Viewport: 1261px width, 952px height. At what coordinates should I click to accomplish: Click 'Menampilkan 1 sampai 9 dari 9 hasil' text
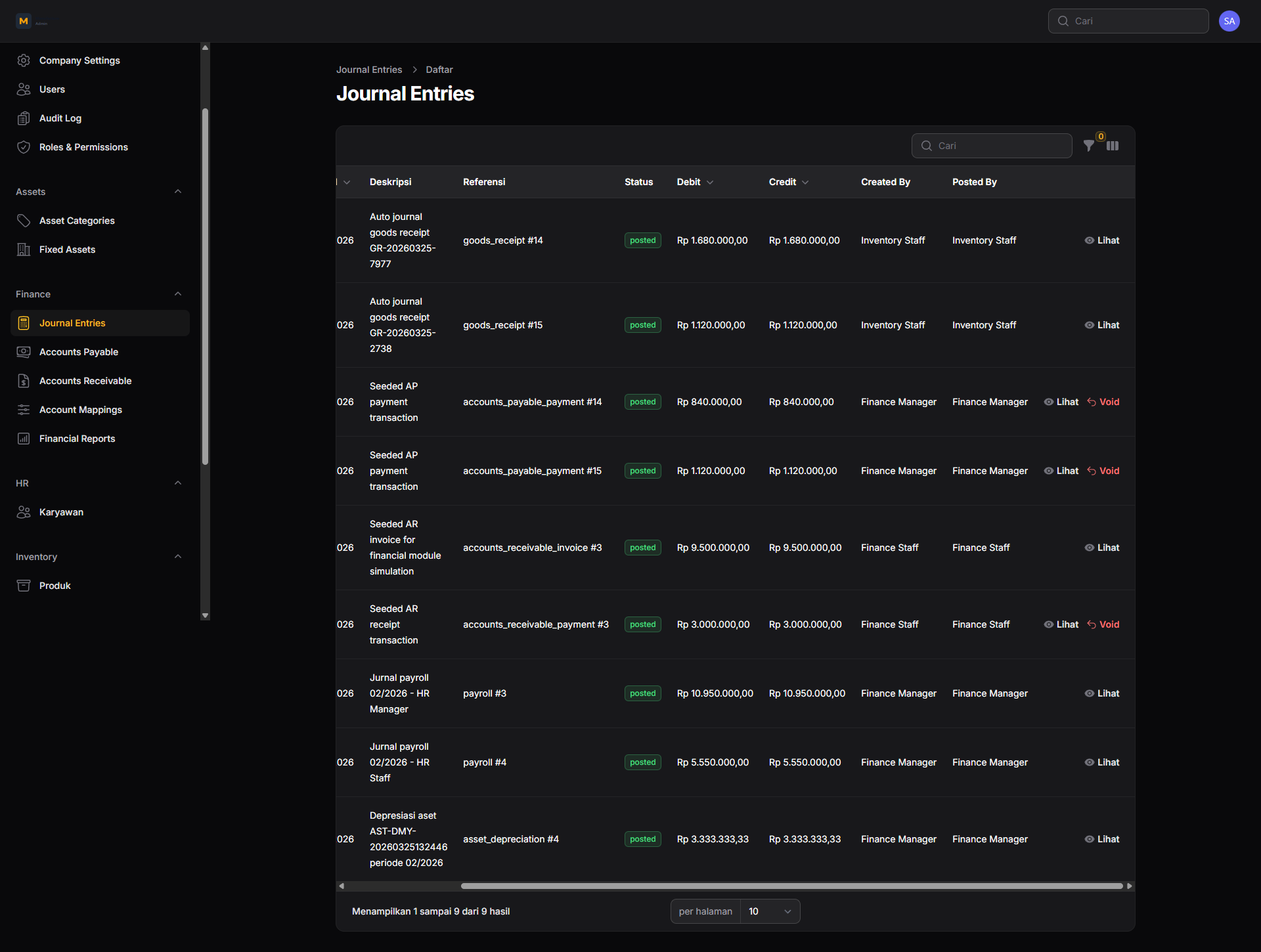(431, 911)
